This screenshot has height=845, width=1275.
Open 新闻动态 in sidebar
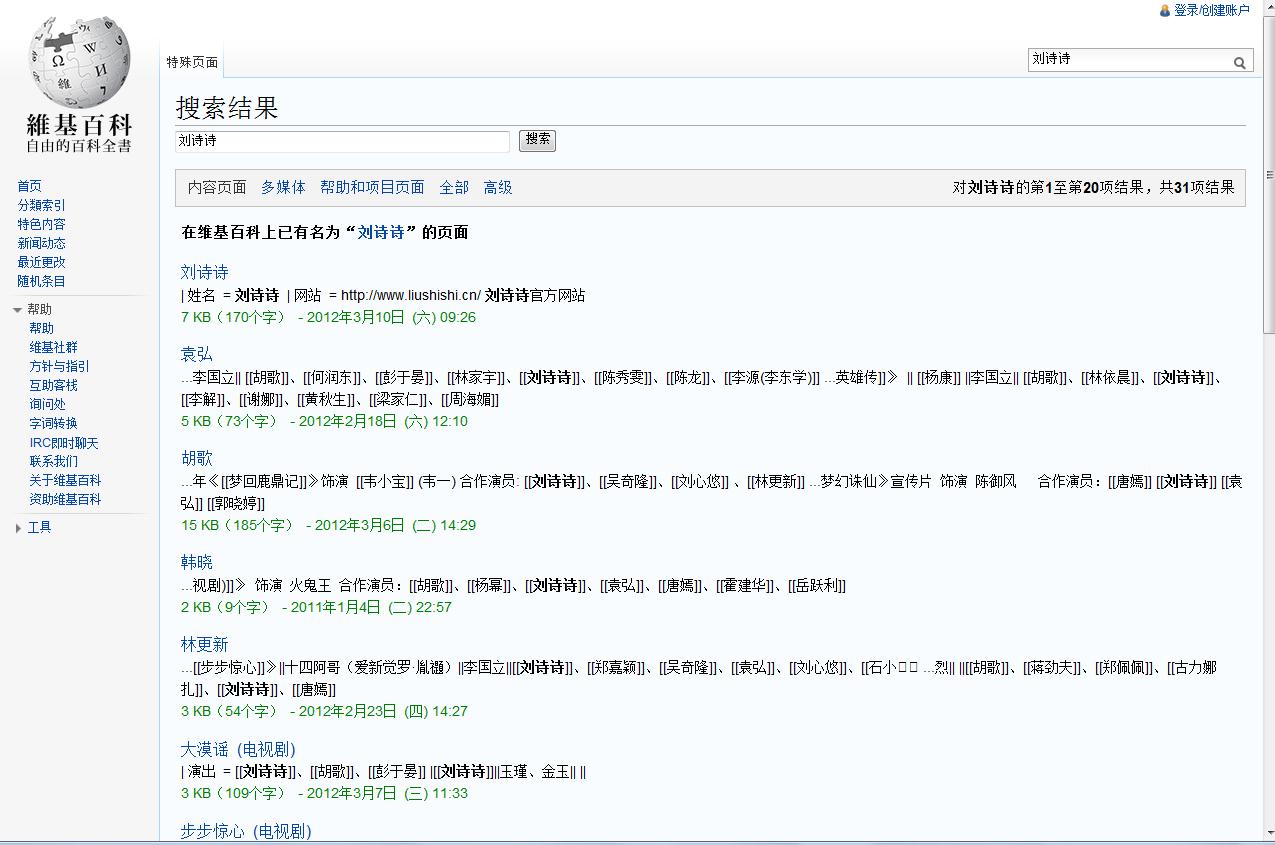pyautogui.click(x=41, y=243)
